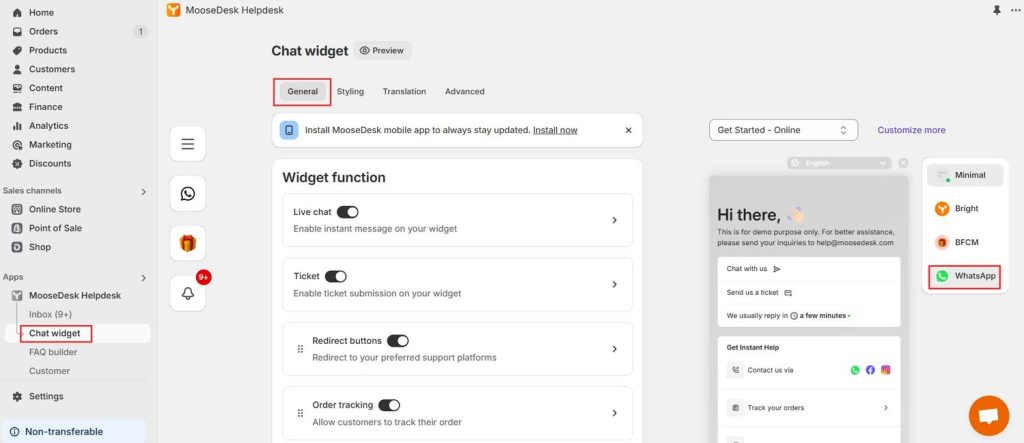Click the drag handle beside Order tracking
1024x443 pixels.
click(x=300, y=413)
